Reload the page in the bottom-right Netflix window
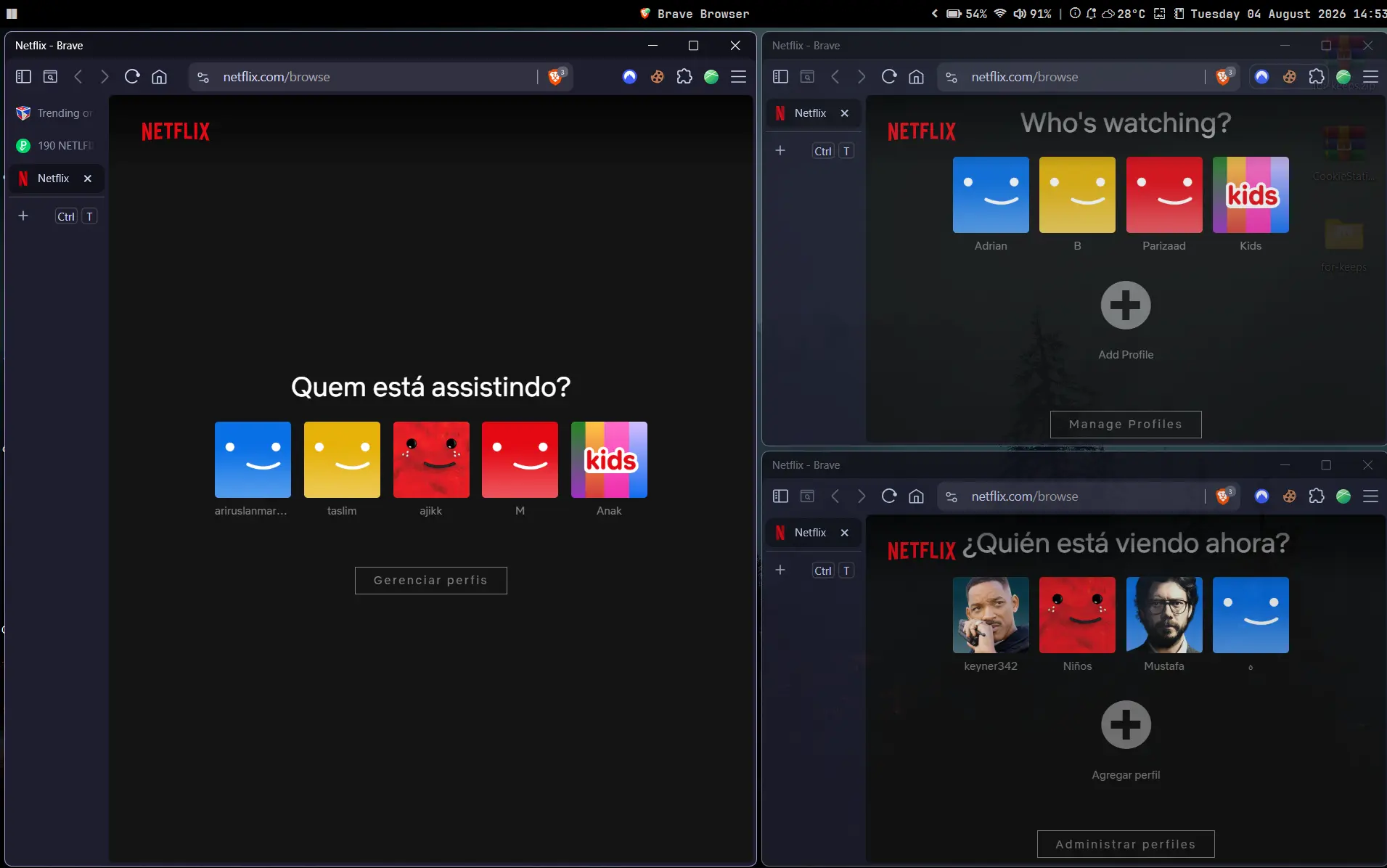Screen dimensions: 1387x868 pyautogui.click(x=889, y=496)
